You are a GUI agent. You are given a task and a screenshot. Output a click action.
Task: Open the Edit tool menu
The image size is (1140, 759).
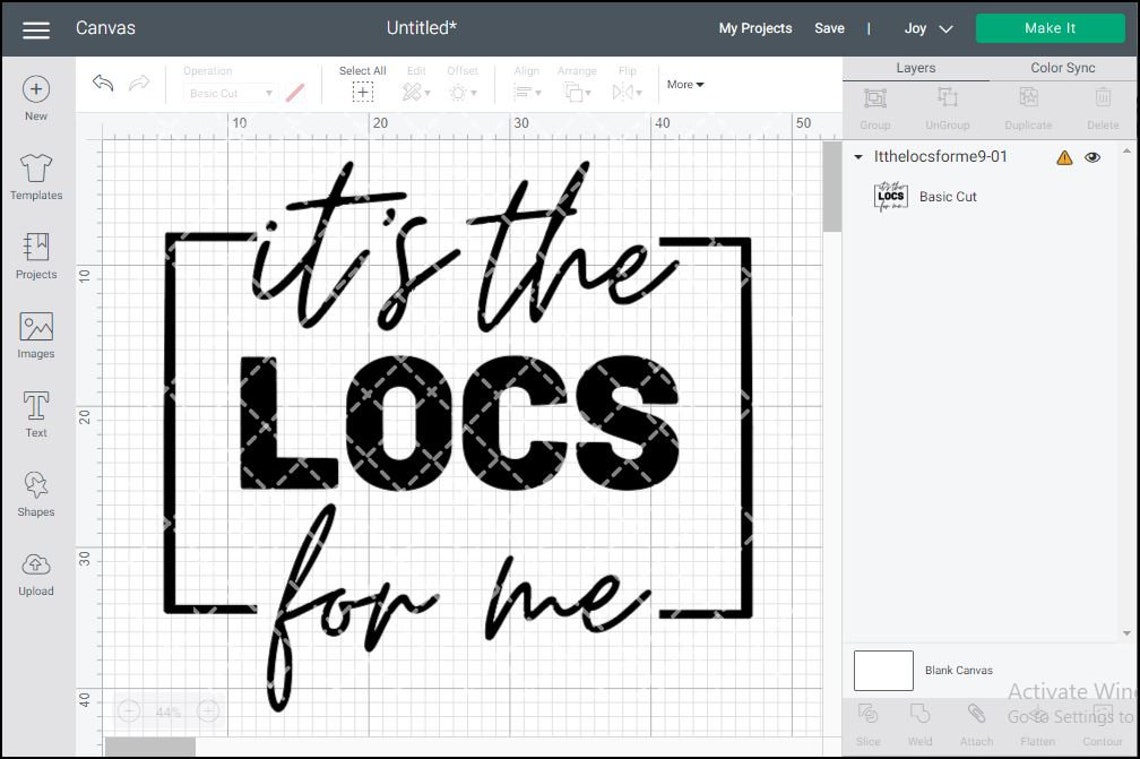(x=416, y=92)
